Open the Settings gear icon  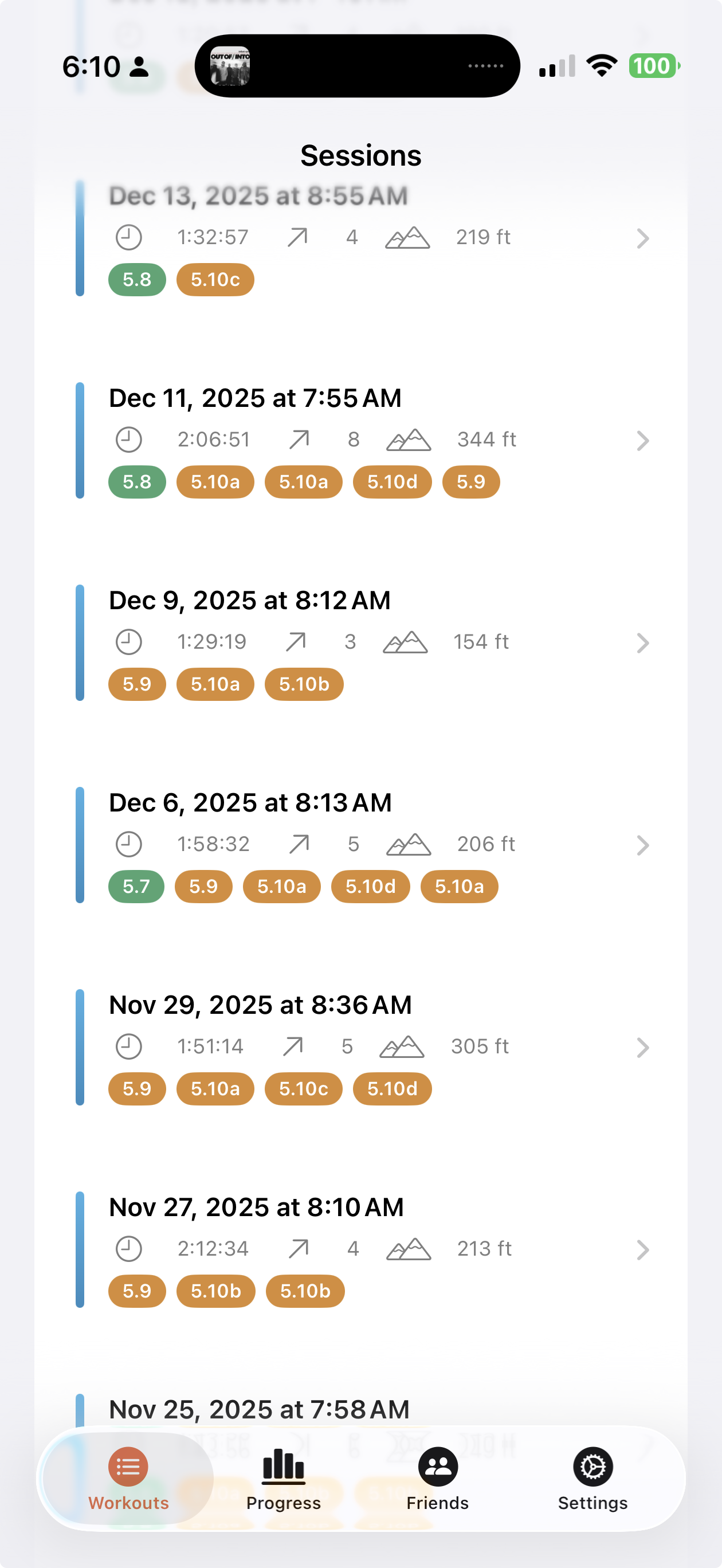pyautogui.click(x=592, y=1466)
